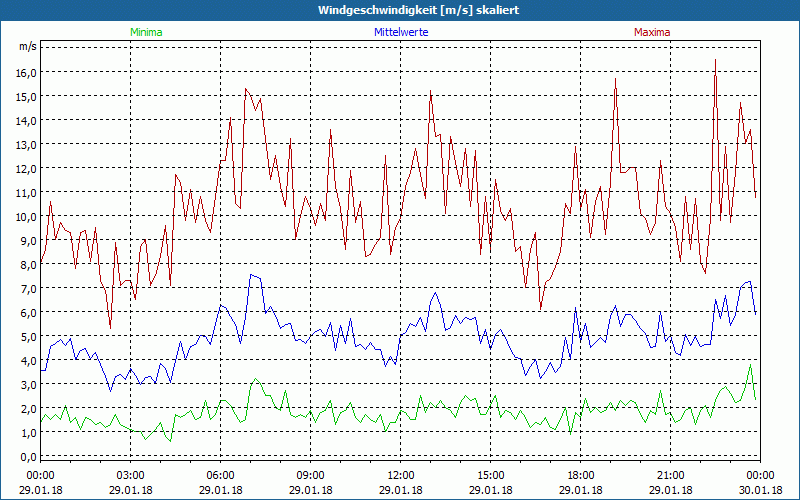
Task: Click the 0,0 y-axis value
Action: [28, 456]
